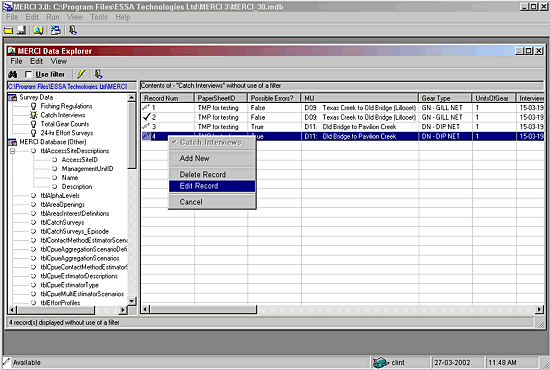The image size is (550, 370).
Task: Select the tblCatchSurveys_Episode tree item
Action: point(74,231)
